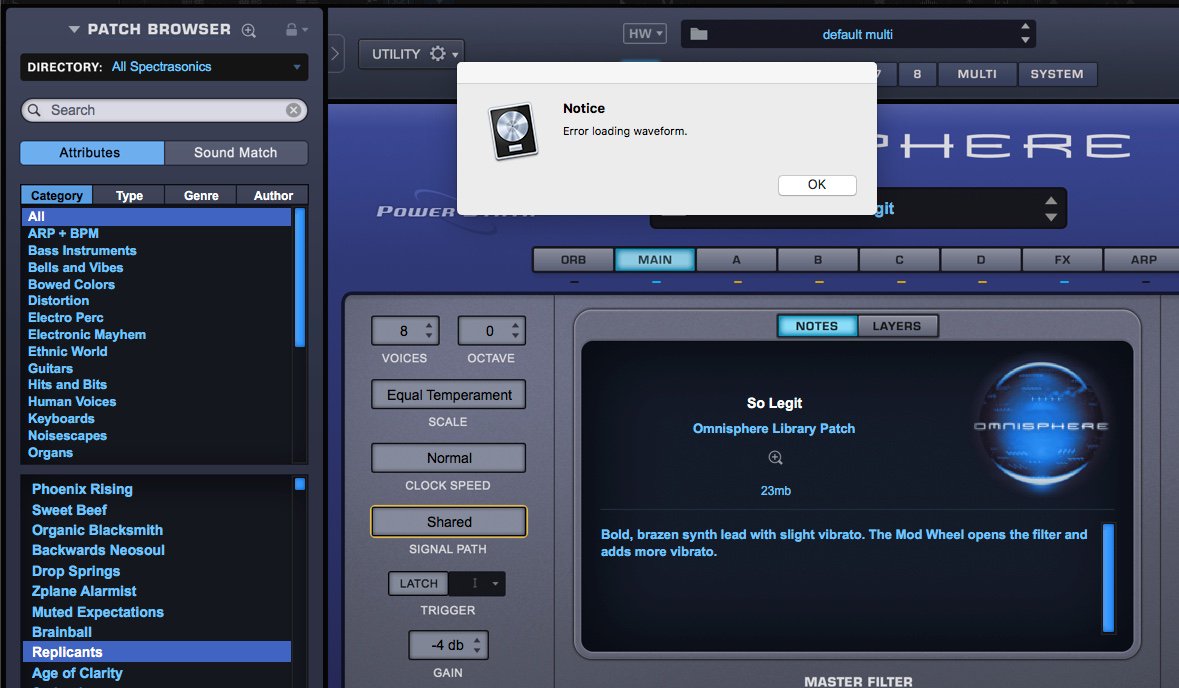Click the Search input field
Screen dimensions: 1179x688
click(164, 111)
